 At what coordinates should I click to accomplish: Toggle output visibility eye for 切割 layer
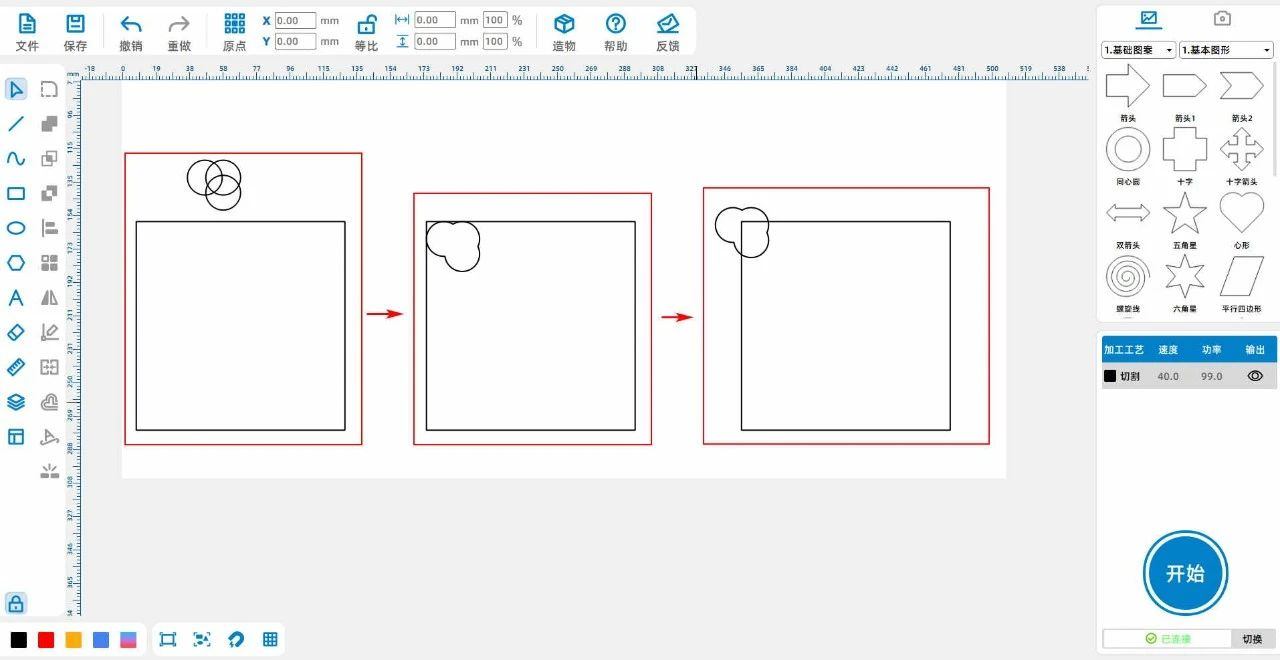pos(1255,376)
